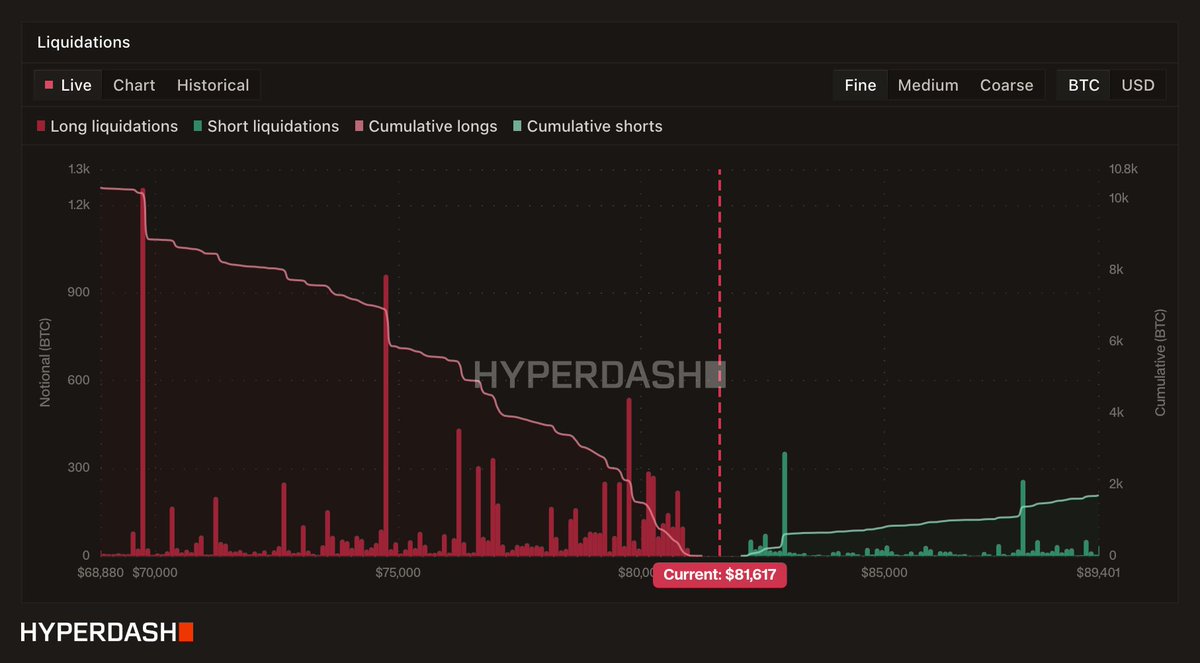
Task: Switch units to BTC
Action: pyautogui.click(x=1083, y=85)
